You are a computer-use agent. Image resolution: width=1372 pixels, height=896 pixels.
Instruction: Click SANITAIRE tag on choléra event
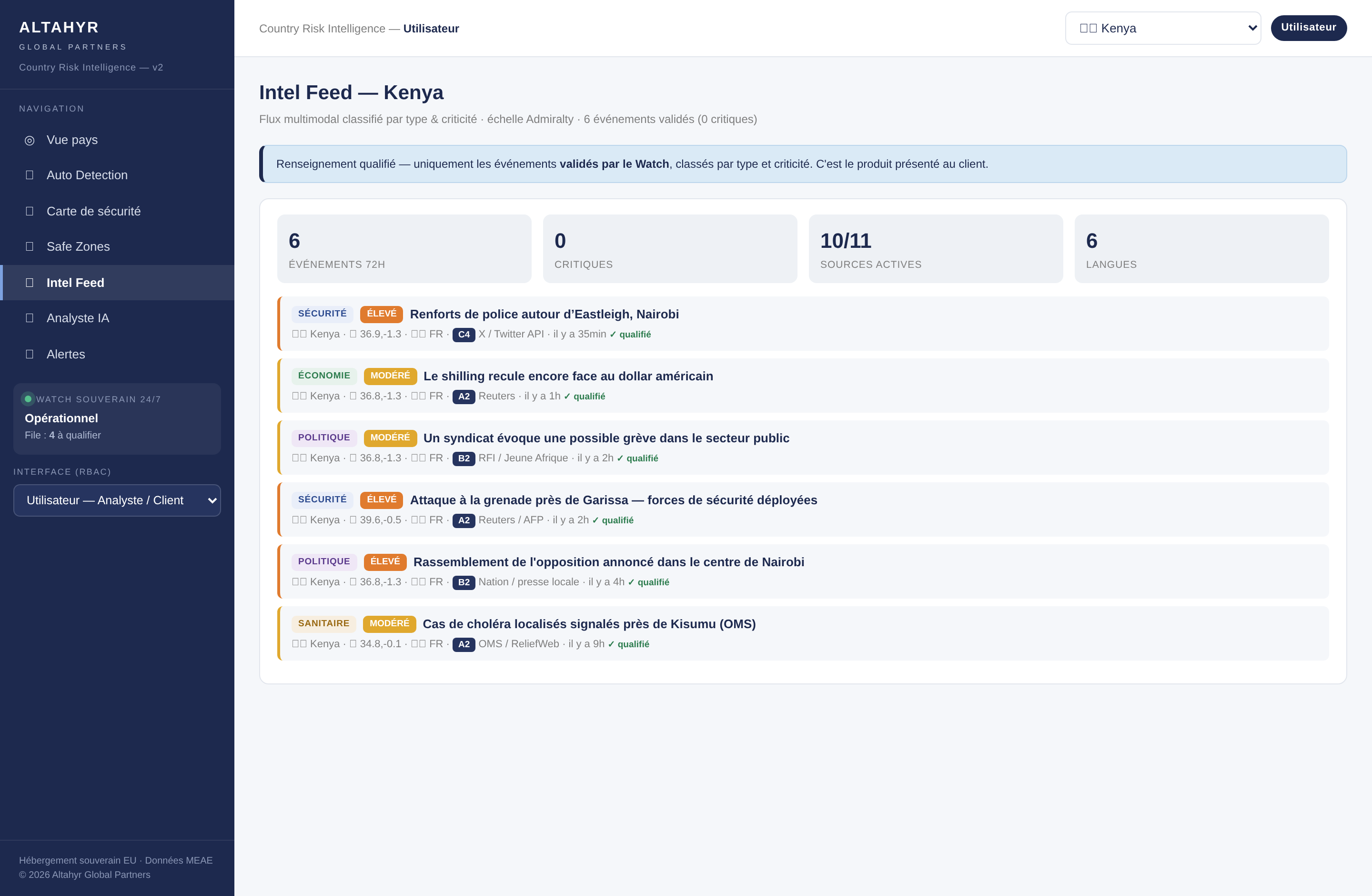pyautogui.click(x=323, y=623)
